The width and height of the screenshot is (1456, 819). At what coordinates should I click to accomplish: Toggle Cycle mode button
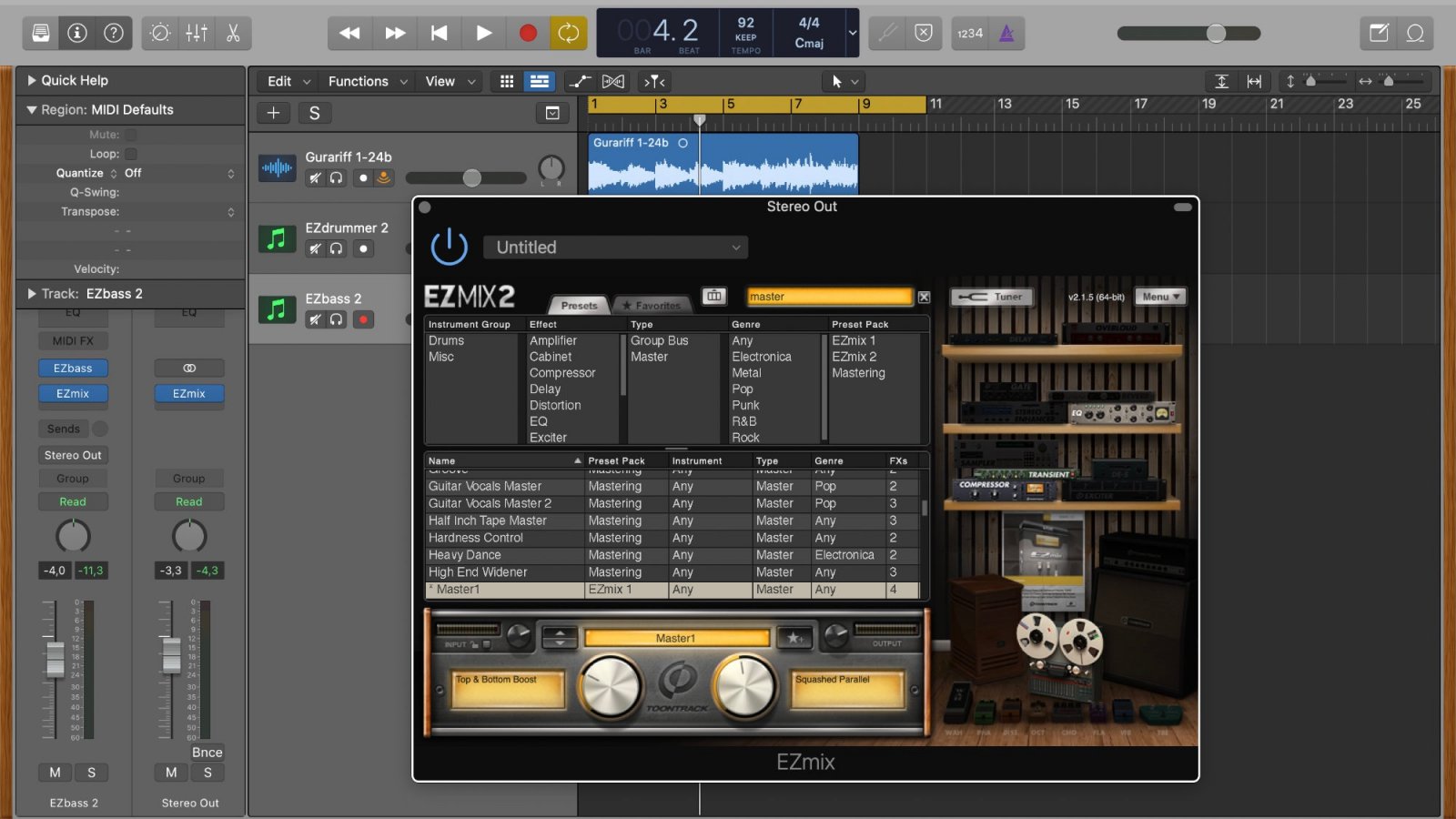coord(569,34)
